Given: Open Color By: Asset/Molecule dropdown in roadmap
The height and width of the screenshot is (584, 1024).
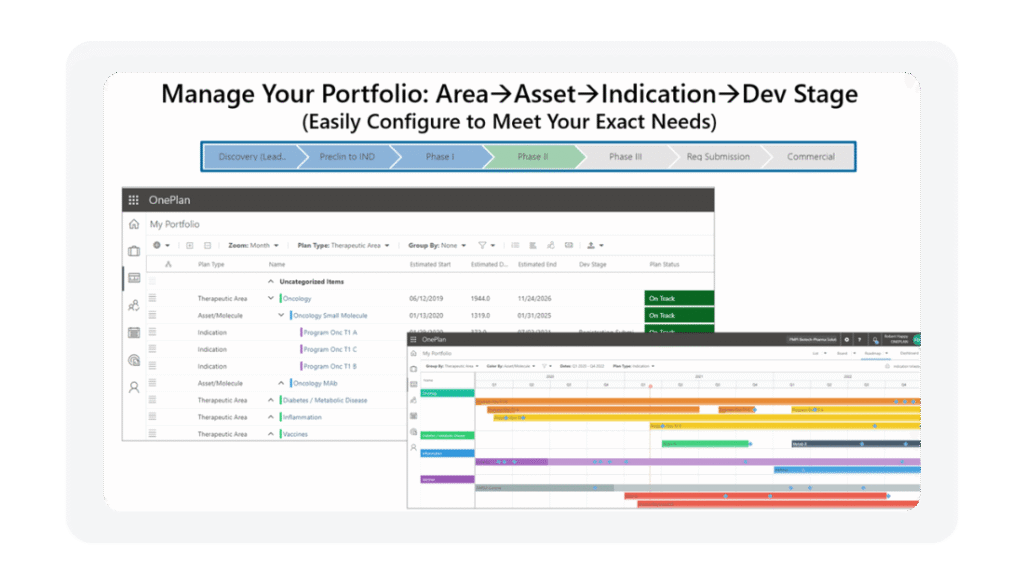Looking at the screenshot, I should coord(511,366).
